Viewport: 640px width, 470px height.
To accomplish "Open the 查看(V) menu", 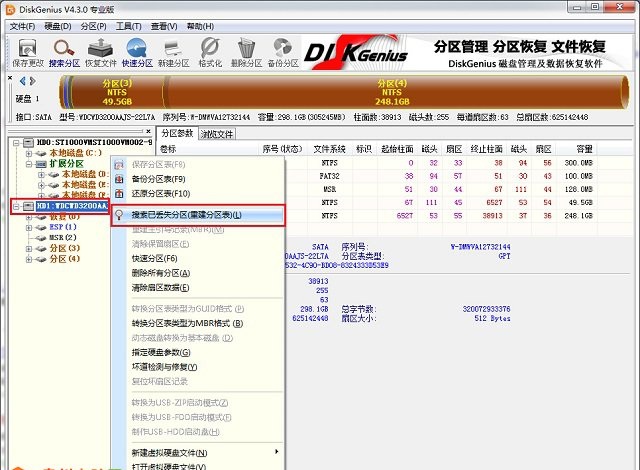I will (164, 27).
